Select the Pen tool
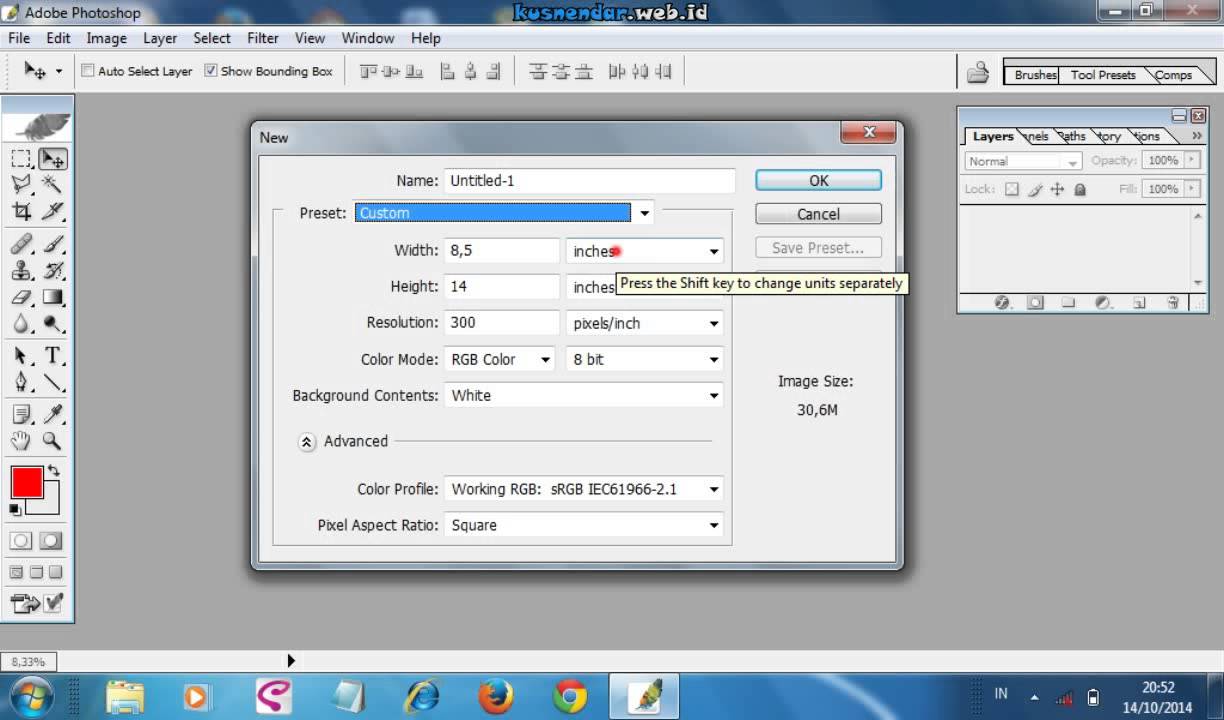Viewport: 1224px width, 720px height. (21, 382)
